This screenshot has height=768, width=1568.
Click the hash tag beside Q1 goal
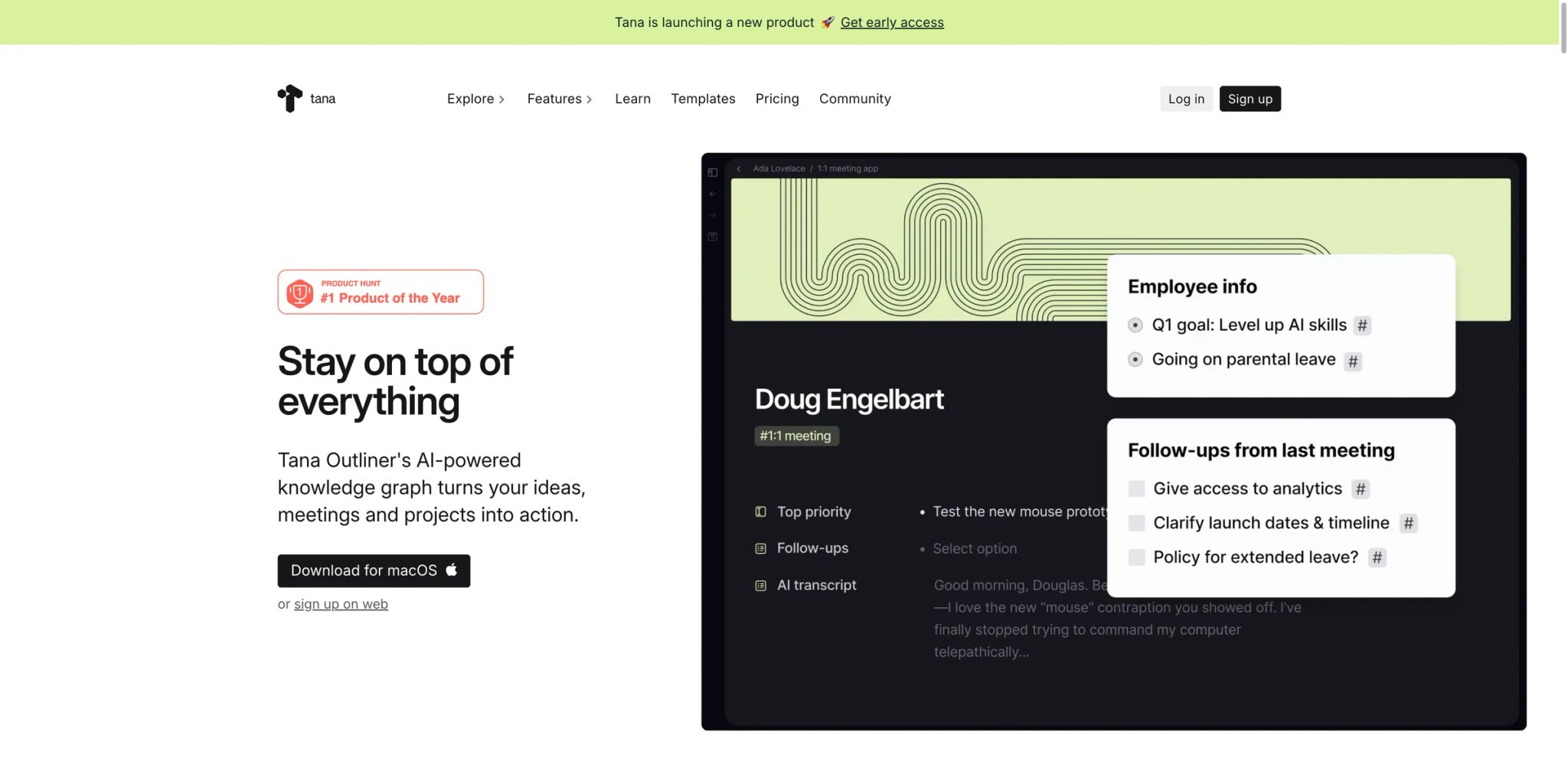[1362, 325]
